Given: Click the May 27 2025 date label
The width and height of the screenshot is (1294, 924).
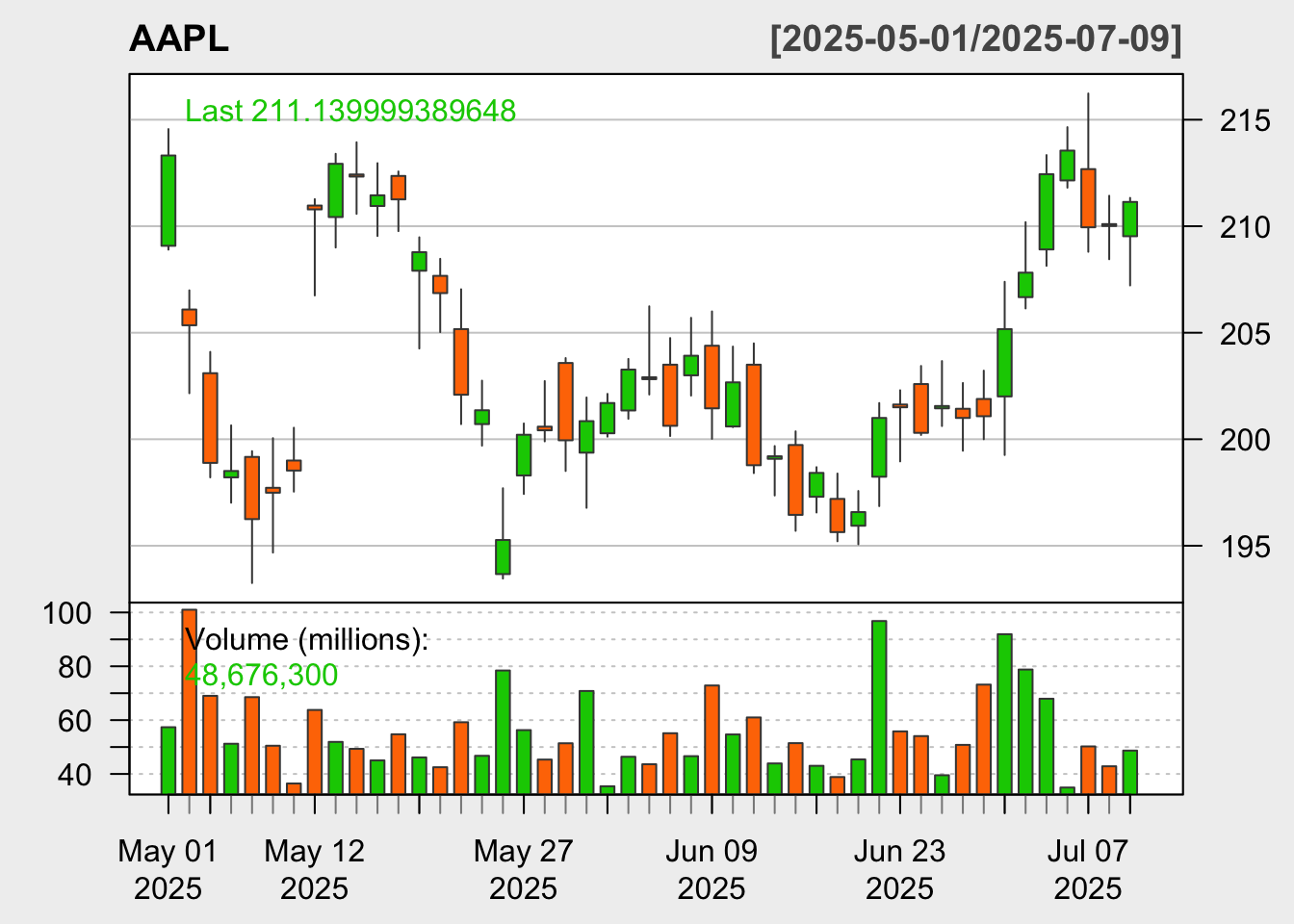Looking at the screenshot, I should click(524, 869).
